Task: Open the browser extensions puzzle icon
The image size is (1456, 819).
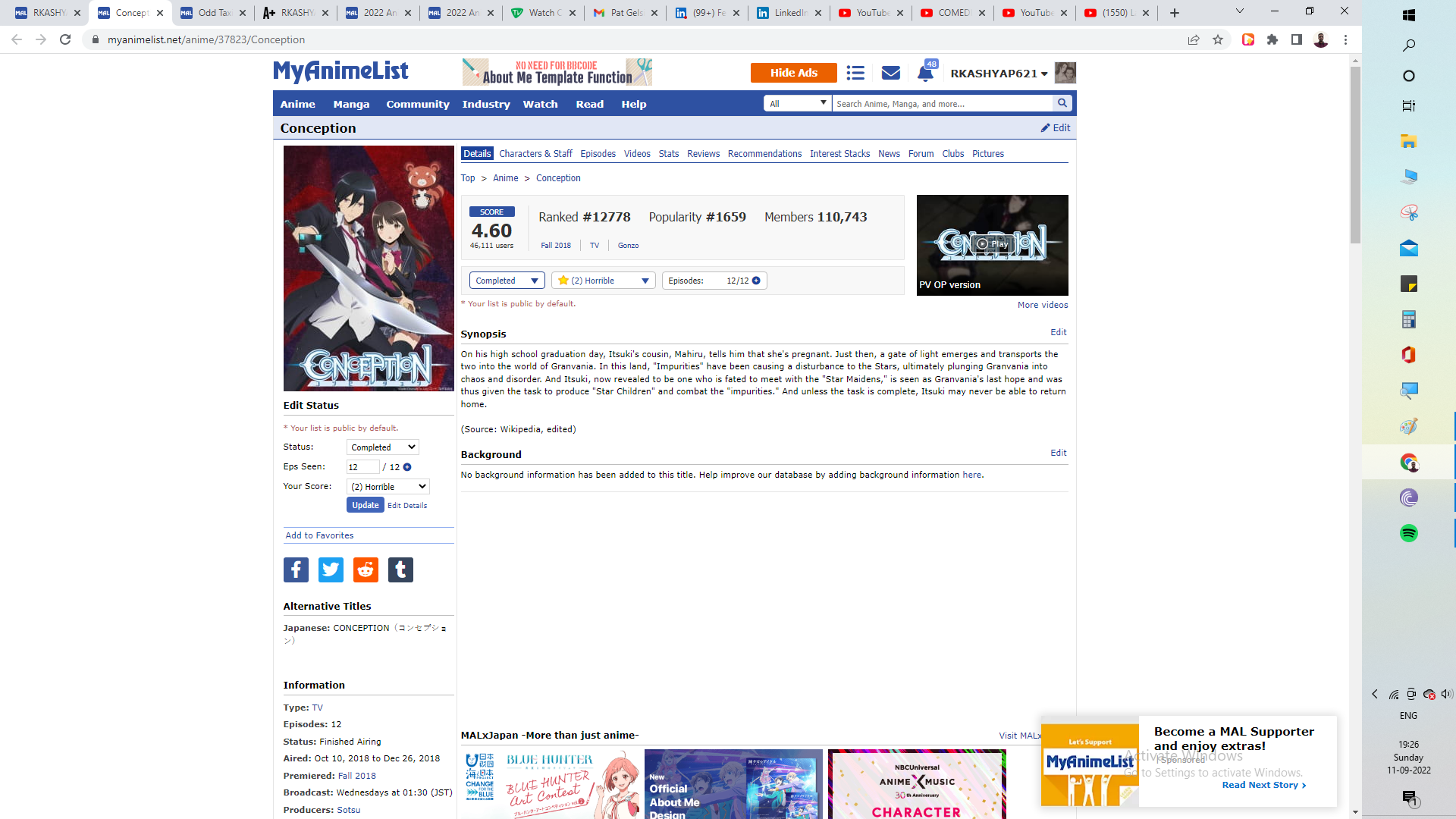Action: (1272, 39)
